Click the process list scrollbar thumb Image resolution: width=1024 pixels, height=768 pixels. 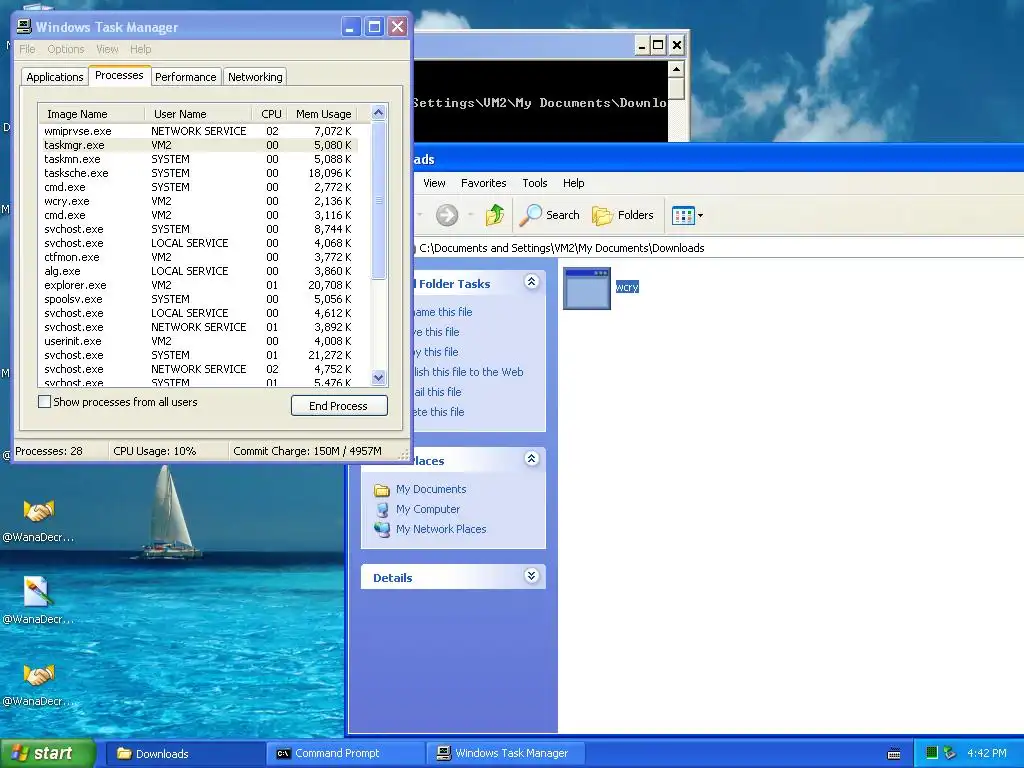coord(379,200)
